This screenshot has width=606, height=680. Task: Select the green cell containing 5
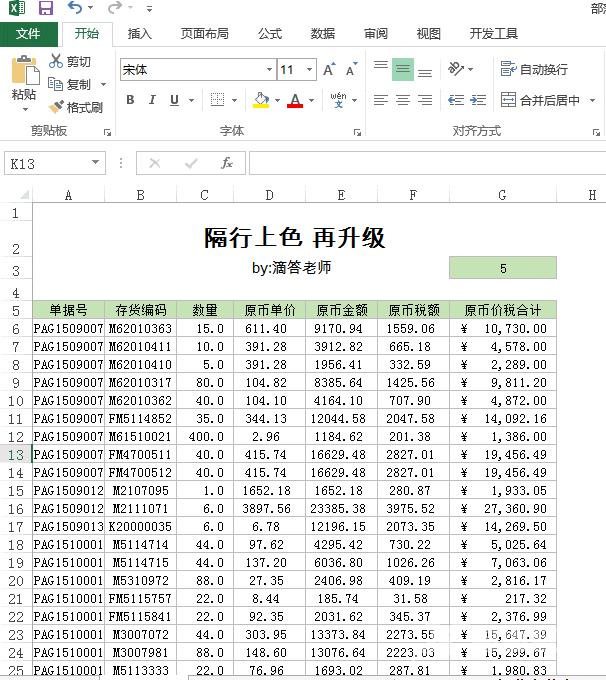pos(502,268)
